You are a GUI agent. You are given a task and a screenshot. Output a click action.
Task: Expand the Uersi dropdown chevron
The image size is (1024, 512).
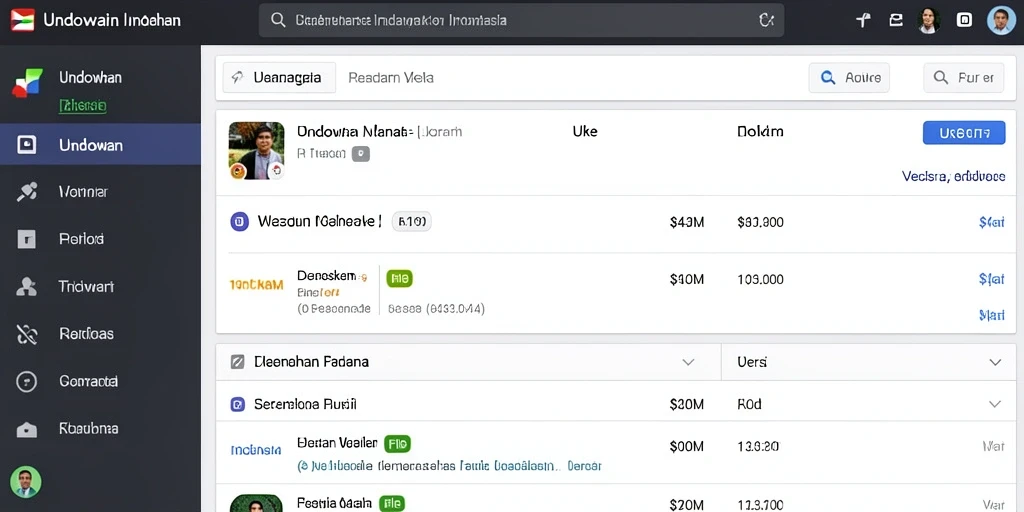995,362
